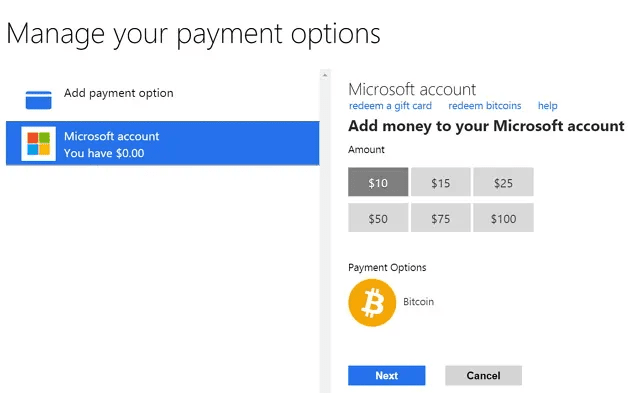
Task: Select the Microsoft account payment entry
Action: click(x=162, y=143)
